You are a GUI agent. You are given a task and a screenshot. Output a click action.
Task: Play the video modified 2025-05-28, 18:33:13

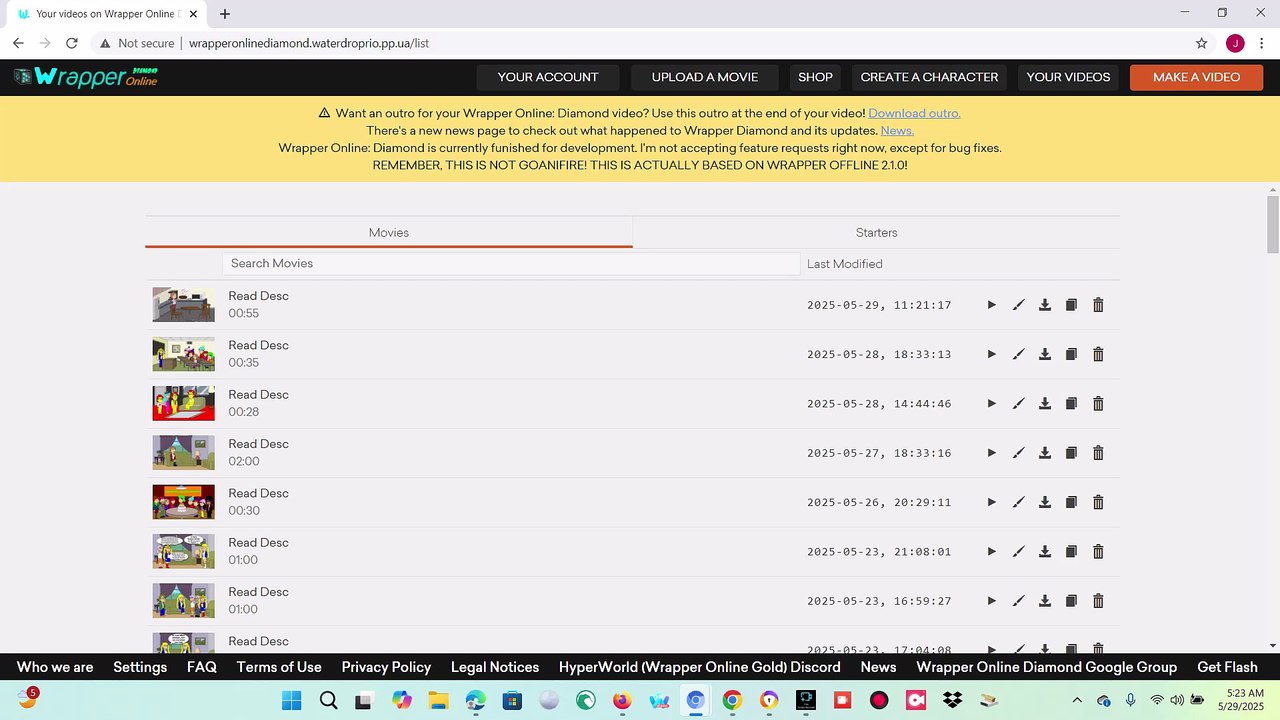[991, 354]
